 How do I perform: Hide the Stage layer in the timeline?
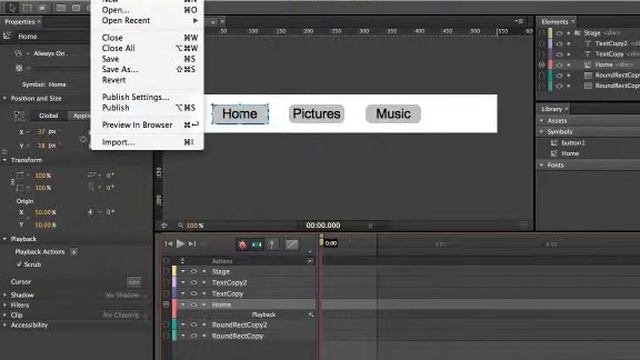[193, 271]
